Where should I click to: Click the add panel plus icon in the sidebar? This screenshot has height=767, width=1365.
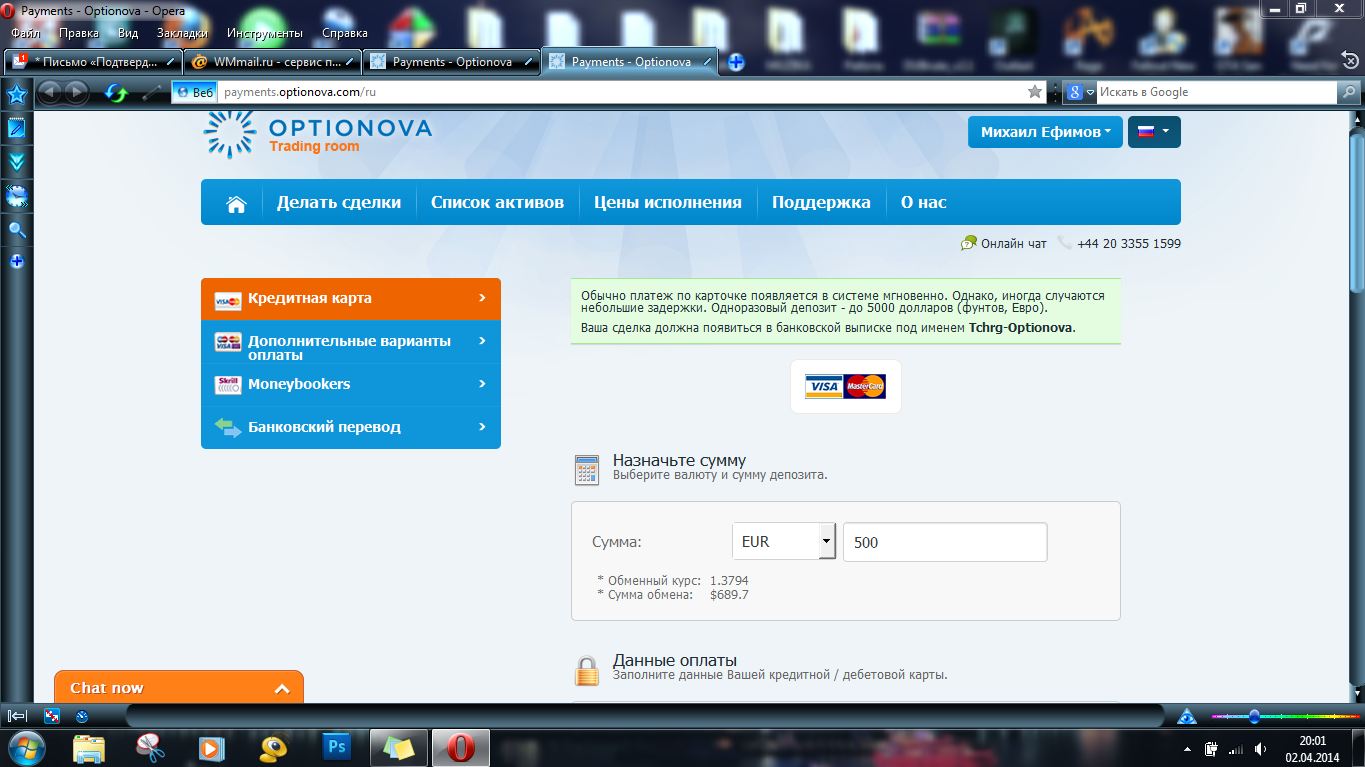[17, 262]
